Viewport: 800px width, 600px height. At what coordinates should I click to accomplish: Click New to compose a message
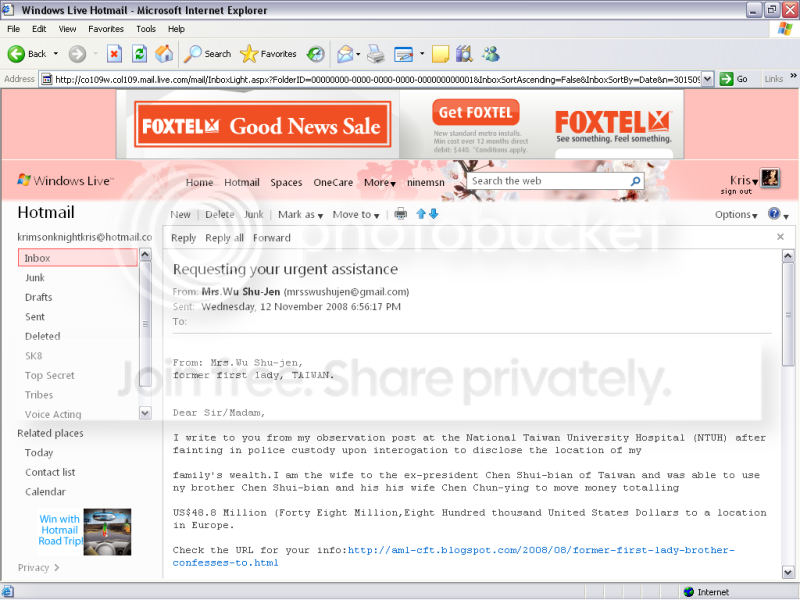tap(181, 215)
